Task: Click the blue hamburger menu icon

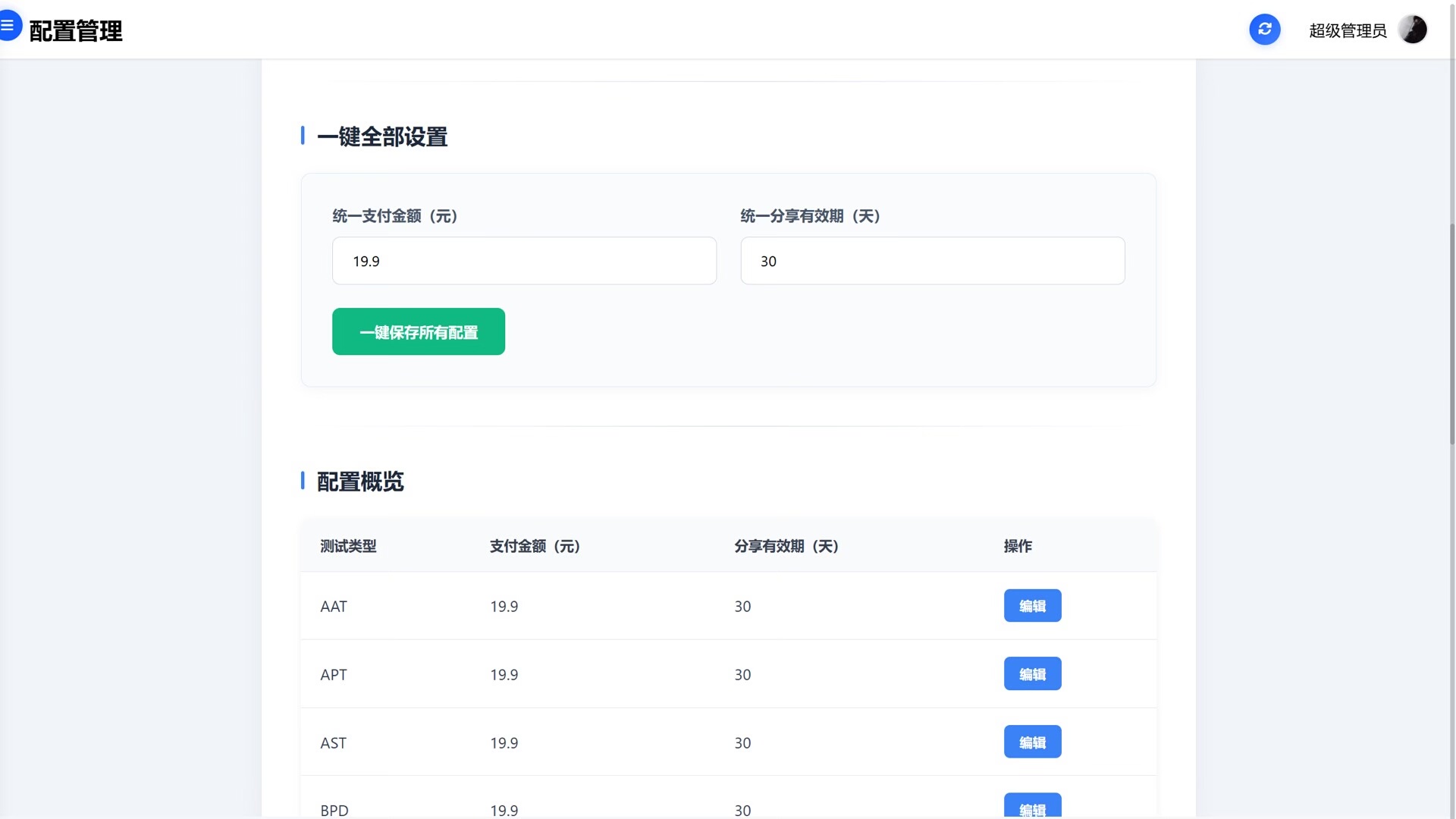Action: pos(8,26)
